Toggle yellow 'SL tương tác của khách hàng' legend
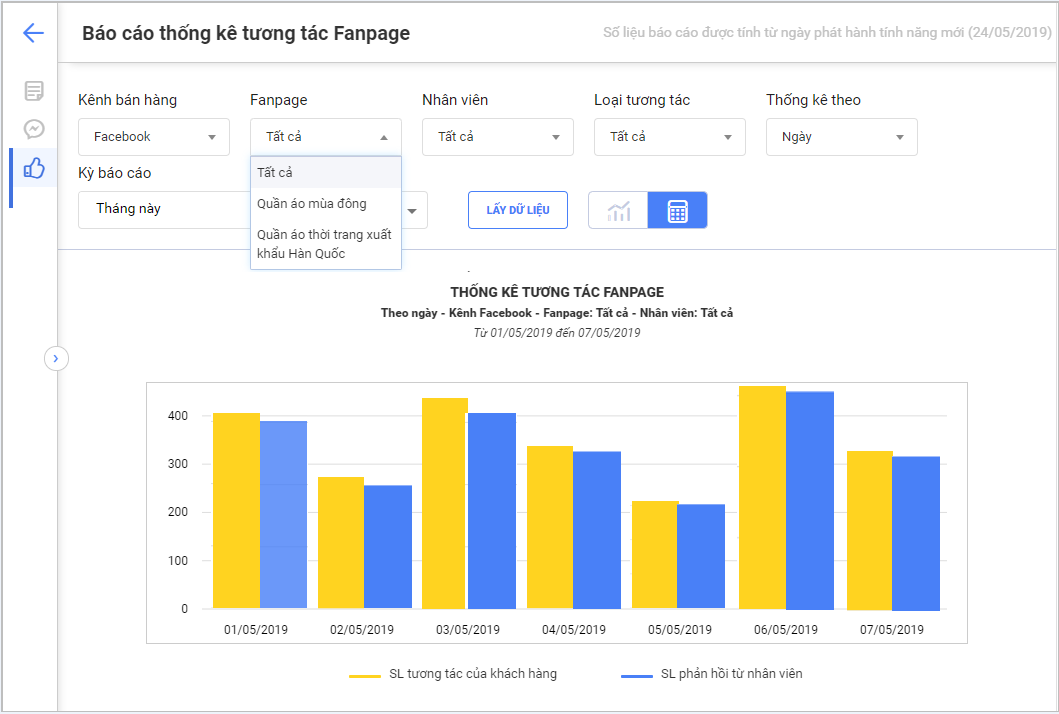 [x=453, y=674]
